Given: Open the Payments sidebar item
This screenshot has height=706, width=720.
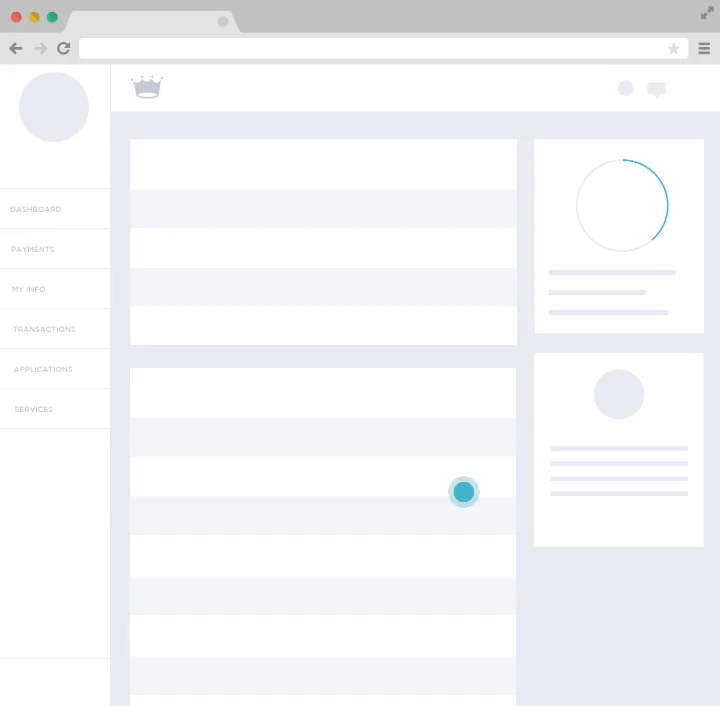Looking at the screenshot, I should 55,249.
